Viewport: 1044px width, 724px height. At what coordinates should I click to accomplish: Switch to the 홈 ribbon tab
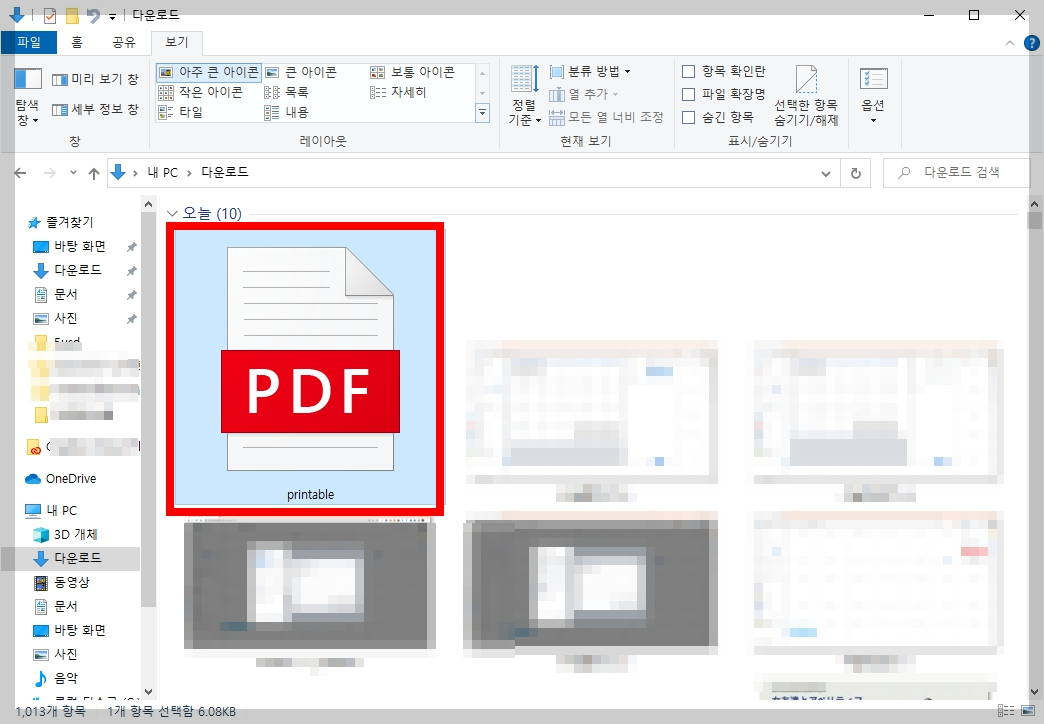(x=77, y=42)
